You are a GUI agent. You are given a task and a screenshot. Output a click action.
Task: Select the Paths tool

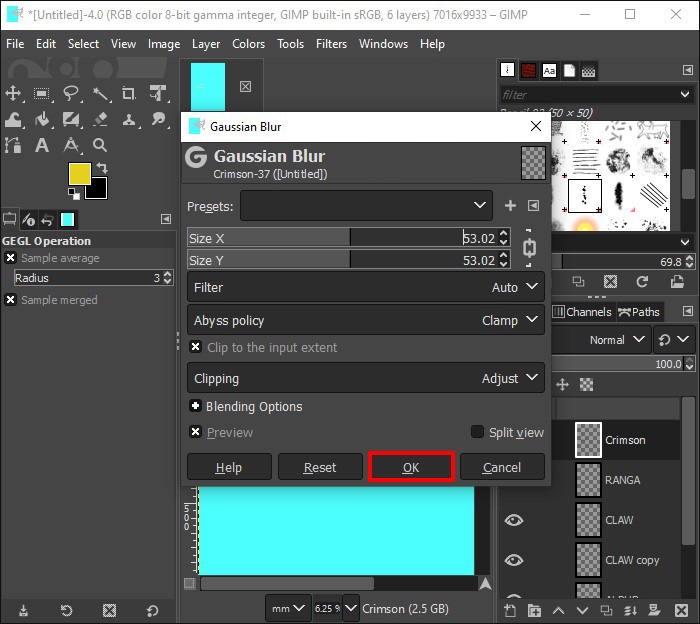pyautogui.click(x=13, y=145)
